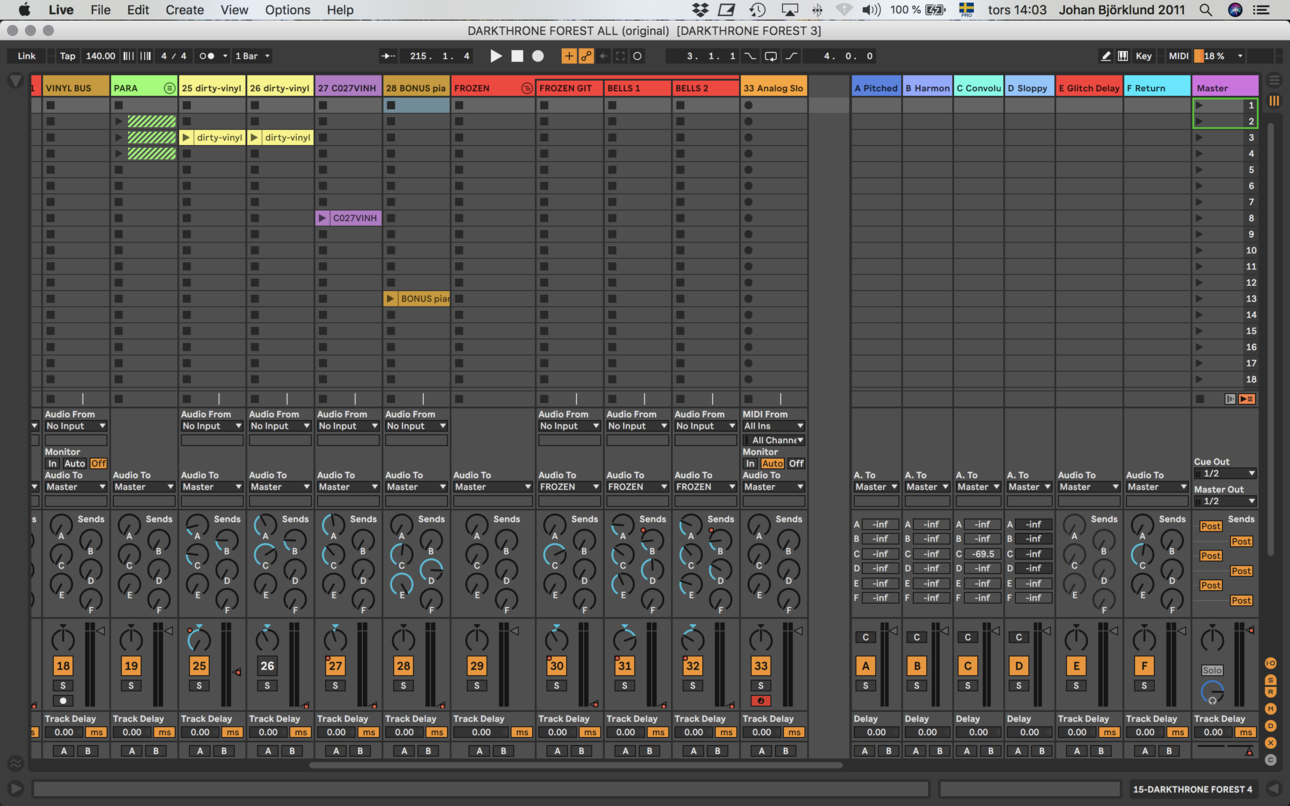Turn off monitoring on VINYL BUS track
This screenshot has width=1290, height=806.
tap(97, 464)
